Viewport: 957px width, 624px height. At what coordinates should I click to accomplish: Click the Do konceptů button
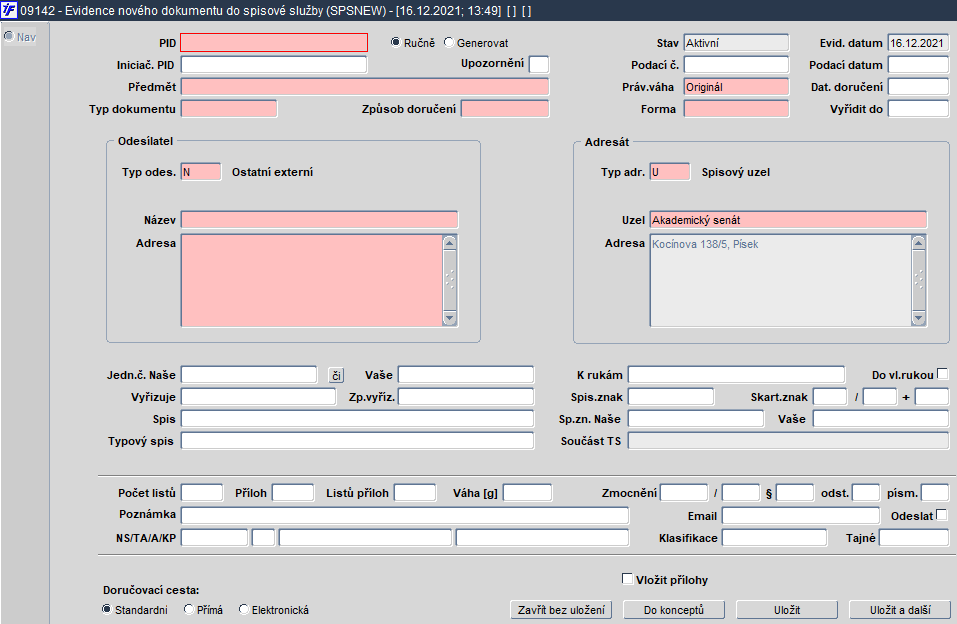673,610
